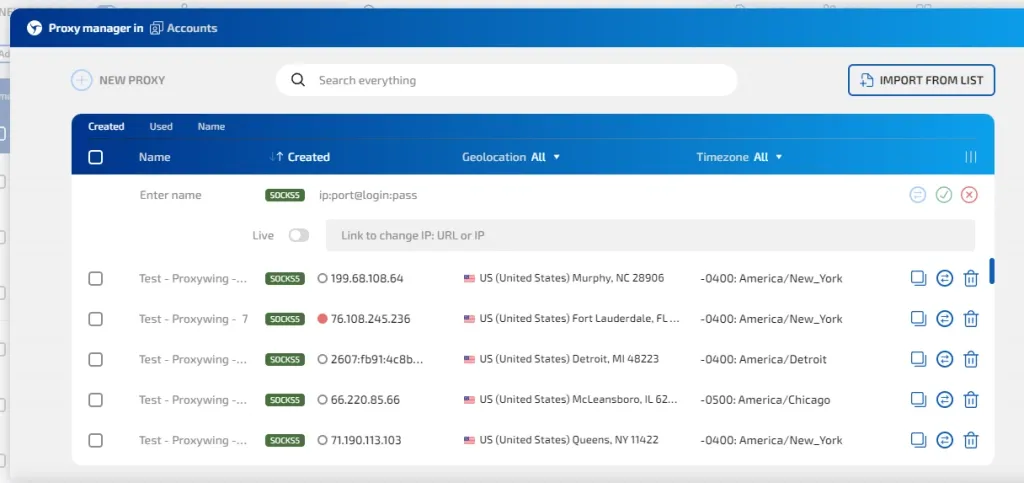1024x483 pixels.
Task: Click the Import From List button
Action: 921,80
